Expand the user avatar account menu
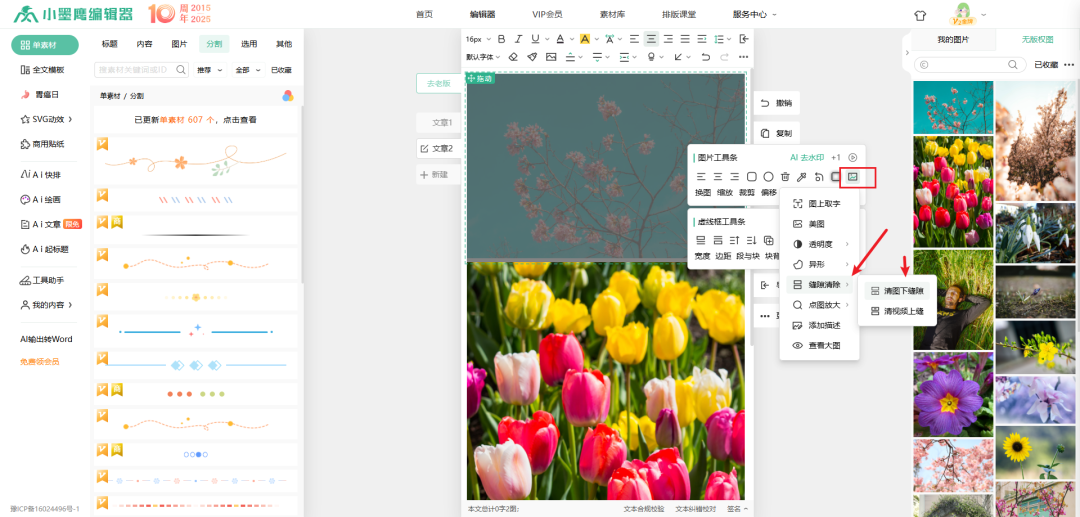 pos(986,14)
